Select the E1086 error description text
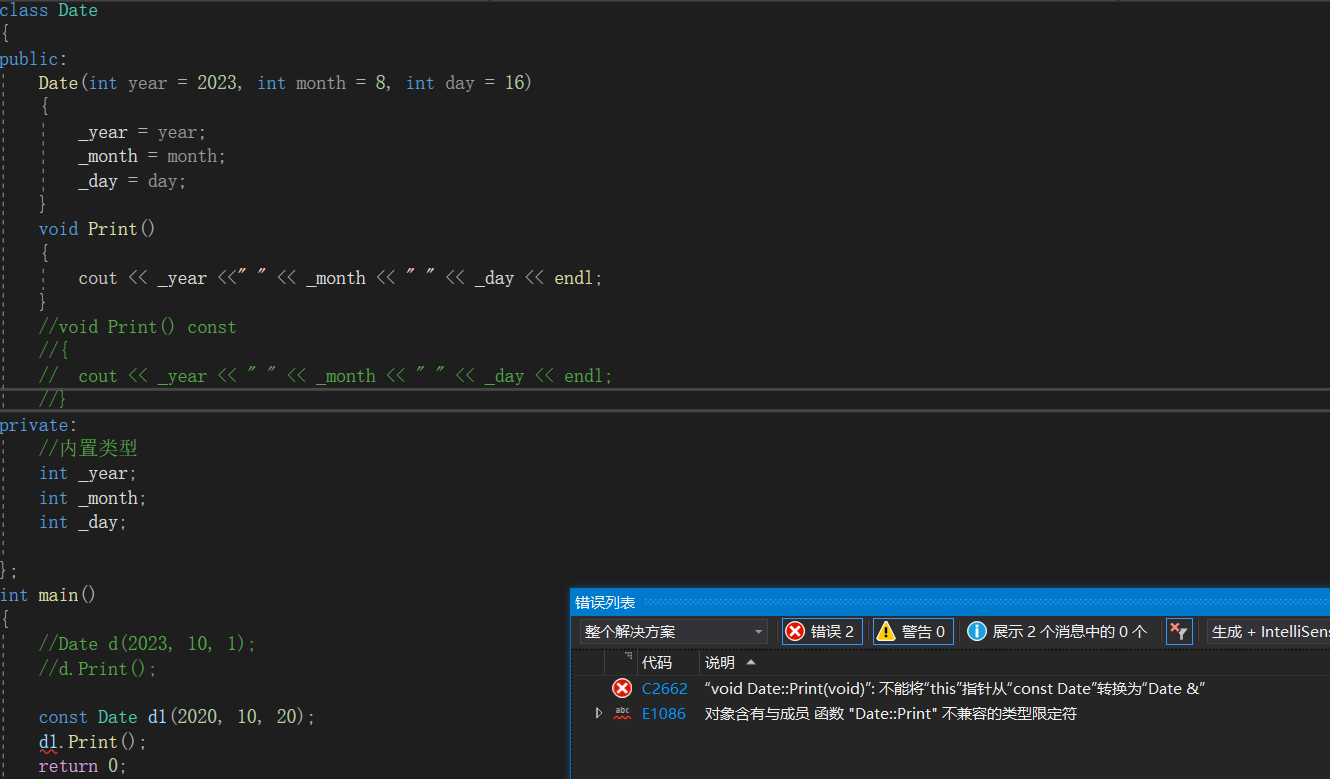Screen dimensions: 1330x779 890,713
